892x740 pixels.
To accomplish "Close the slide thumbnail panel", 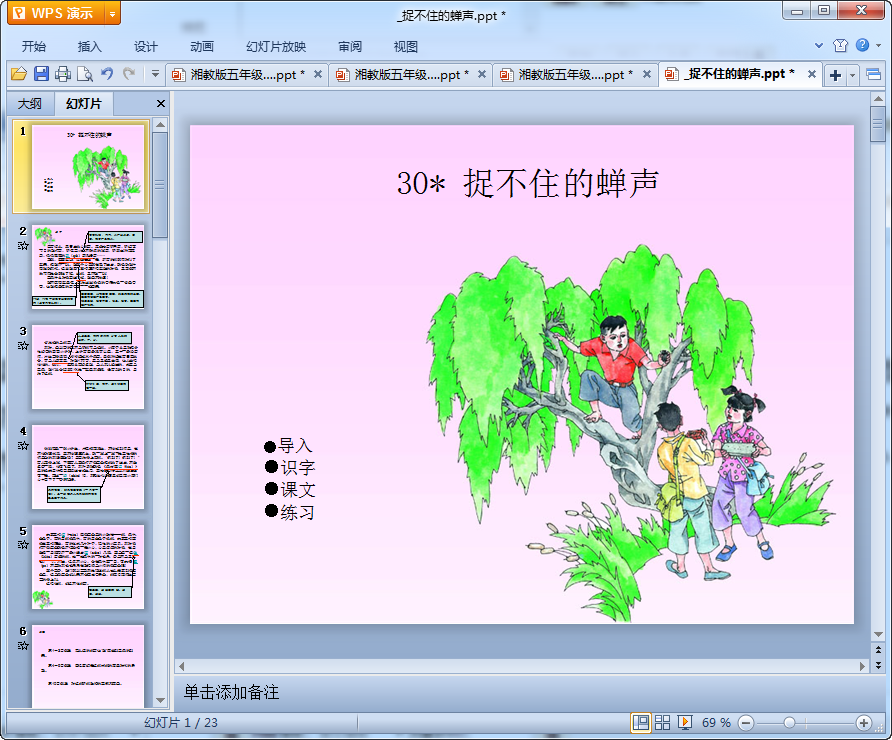I will pyautogui.click(x=160, y=104).
